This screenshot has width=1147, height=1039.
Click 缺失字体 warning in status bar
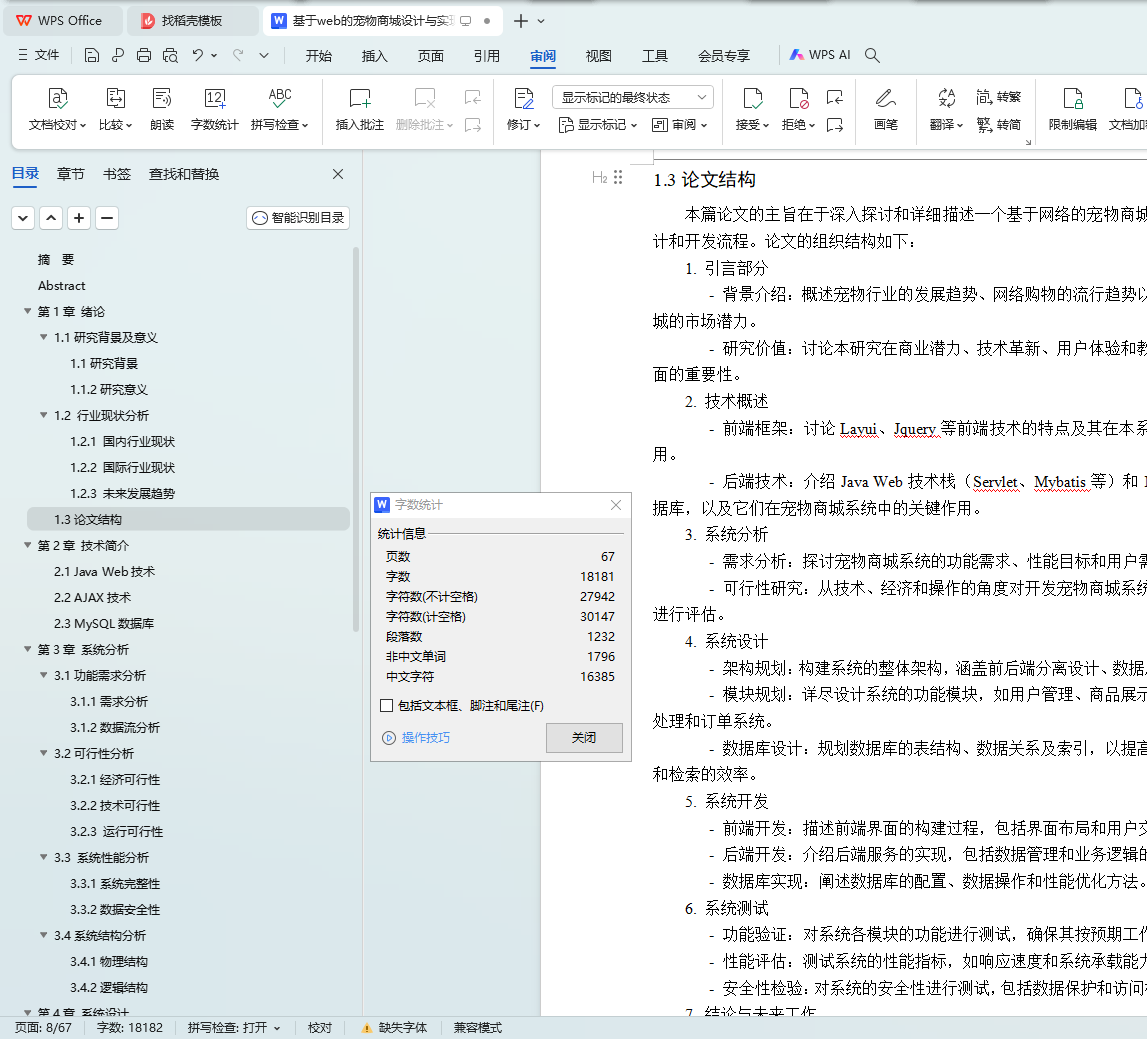[x=394, y=1028]
